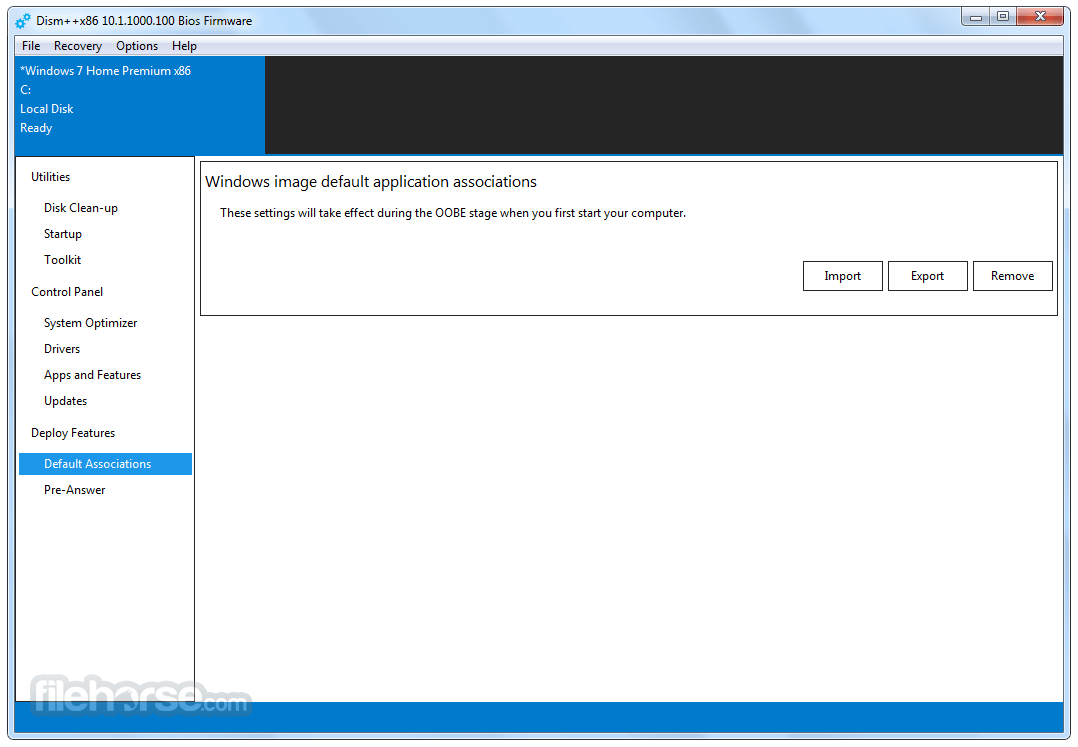Select Default Associations in sidebar
The image size is (1078, 747).
(105, 464)
